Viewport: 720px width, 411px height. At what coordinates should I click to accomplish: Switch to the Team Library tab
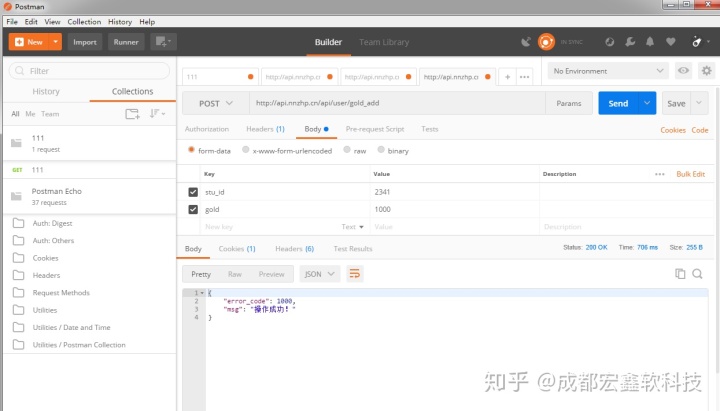[384, 42]
